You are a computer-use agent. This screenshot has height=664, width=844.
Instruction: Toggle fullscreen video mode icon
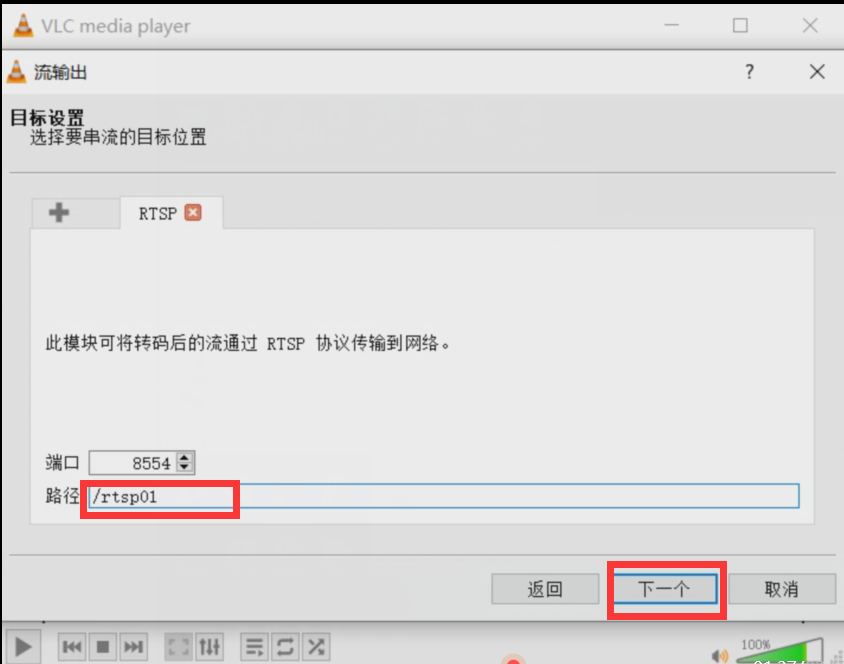point(179,646)
